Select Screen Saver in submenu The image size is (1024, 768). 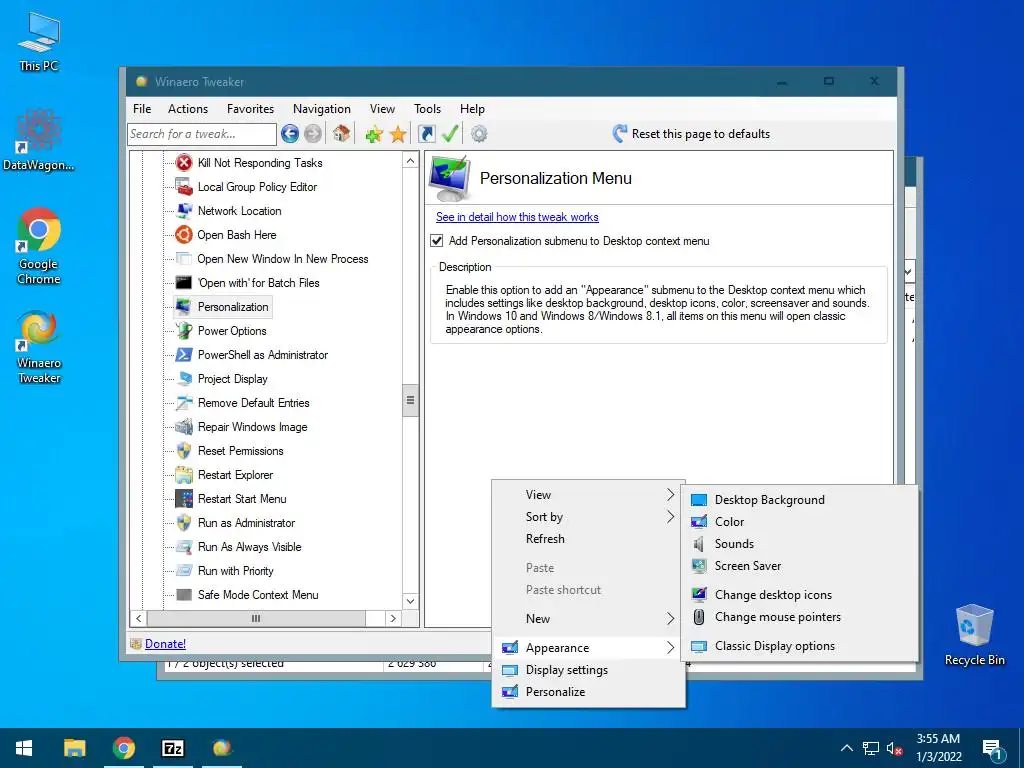(799, 566)
